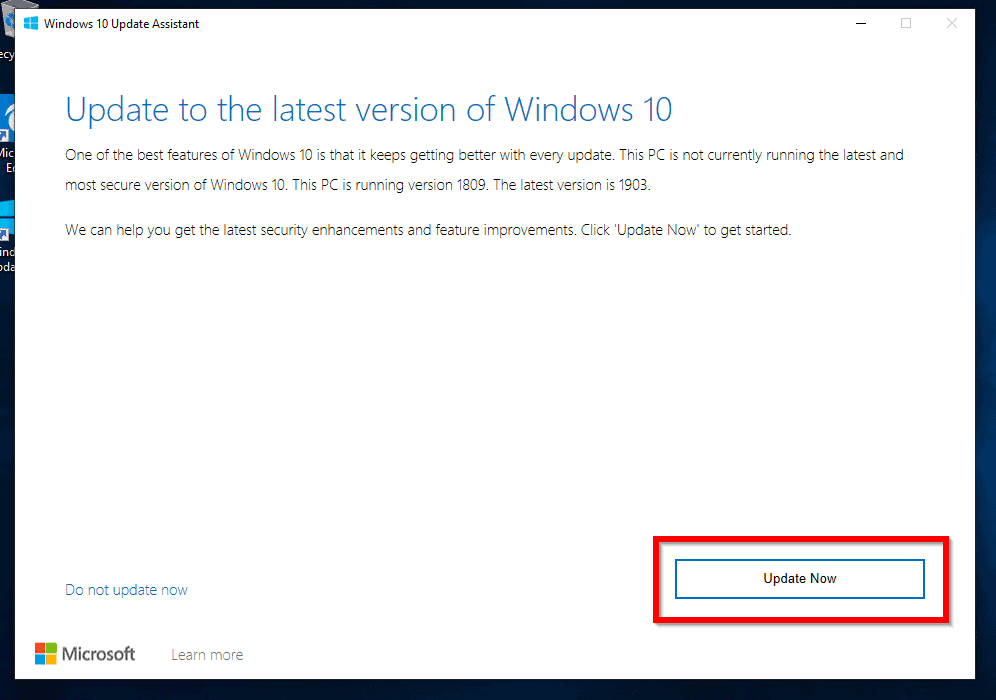This screenshot has height=700, width=996.
Task: Click the disabled maximize button in the title bar
Action: 906,24
